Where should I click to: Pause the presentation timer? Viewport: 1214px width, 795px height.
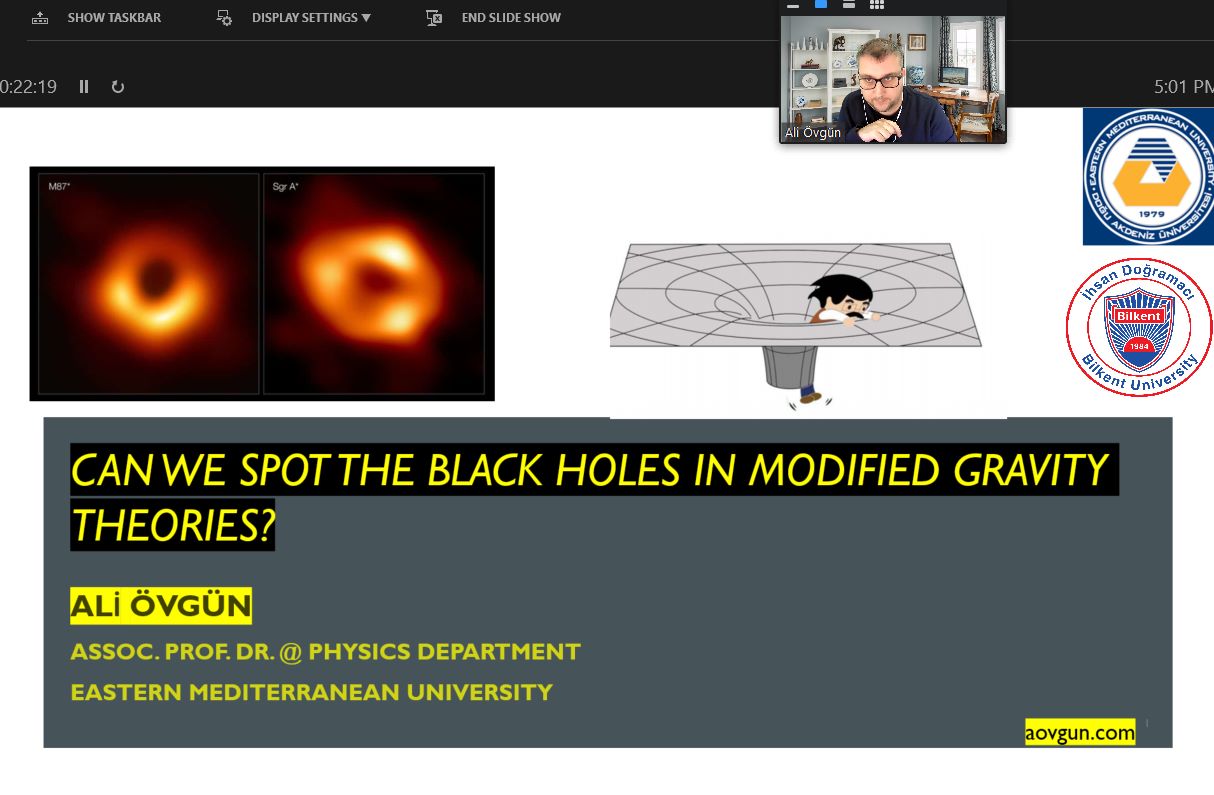pos(84,87)
